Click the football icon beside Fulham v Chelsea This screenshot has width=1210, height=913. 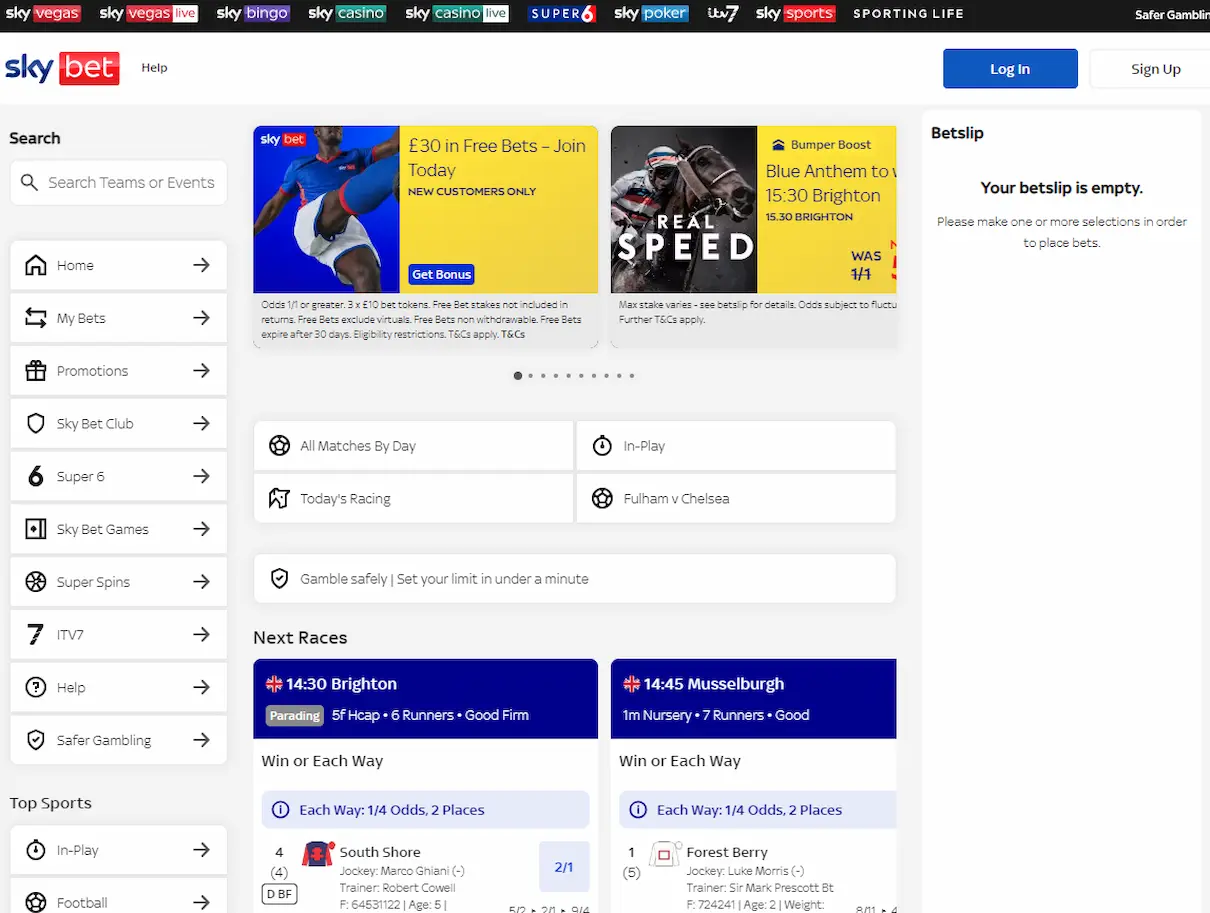click(x=602, y=498)
